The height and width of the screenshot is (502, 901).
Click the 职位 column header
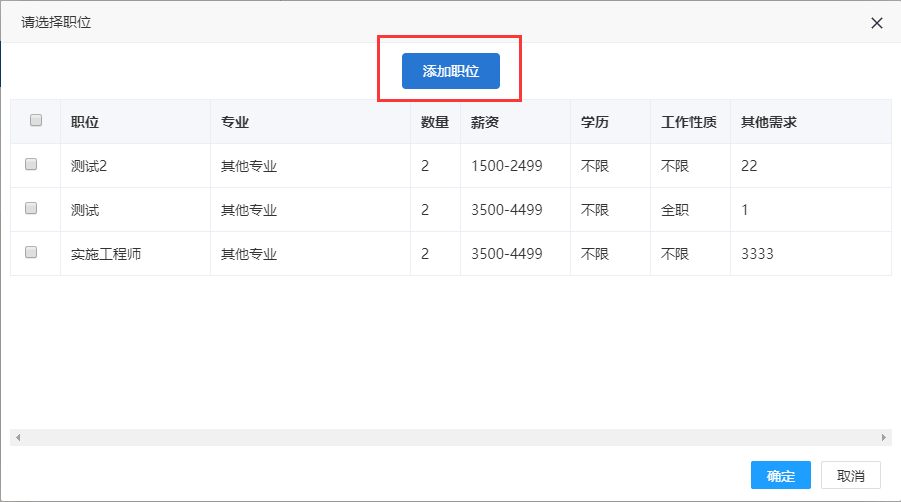[85, 122]
